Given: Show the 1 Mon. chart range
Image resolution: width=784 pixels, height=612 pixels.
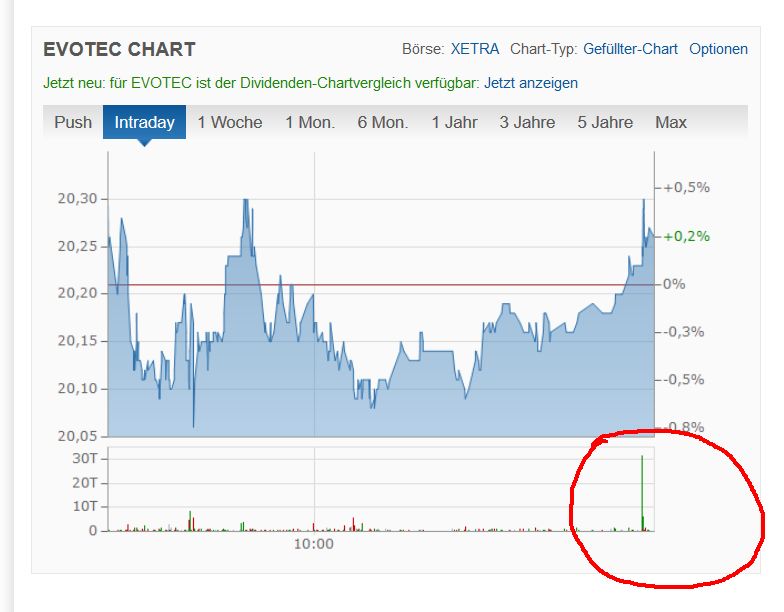Looking at the screenshot, I should tap(310, 122).
